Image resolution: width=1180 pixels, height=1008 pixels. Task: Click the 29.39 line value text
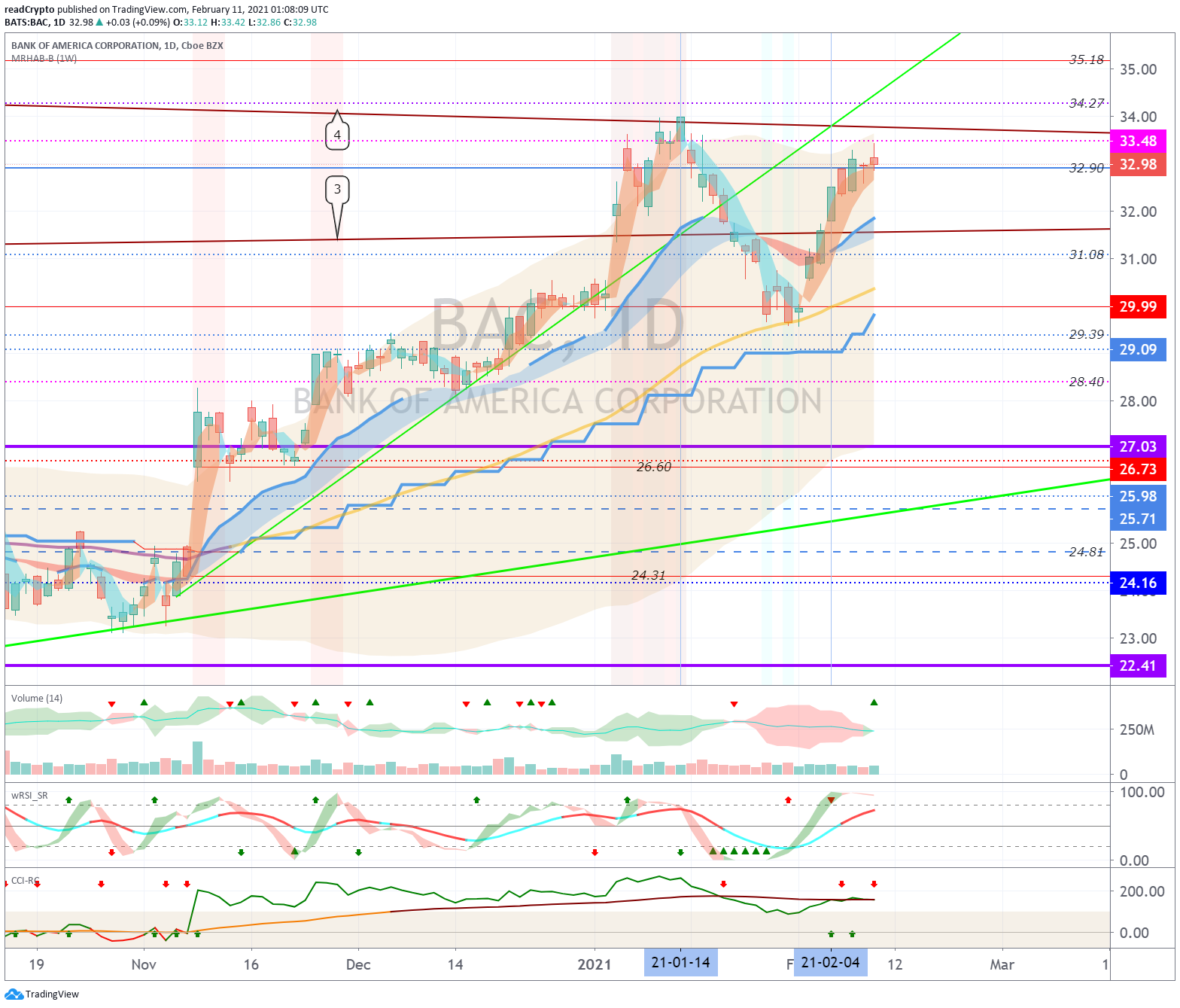pos(1086,334)
